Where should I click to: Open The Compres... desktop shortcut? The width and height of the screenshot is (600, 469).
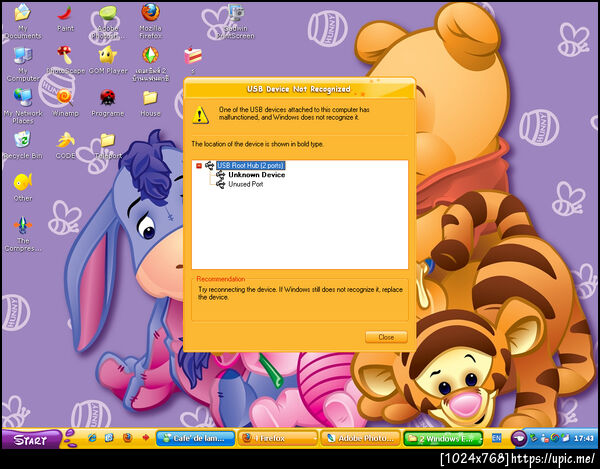tap(23, 234)
